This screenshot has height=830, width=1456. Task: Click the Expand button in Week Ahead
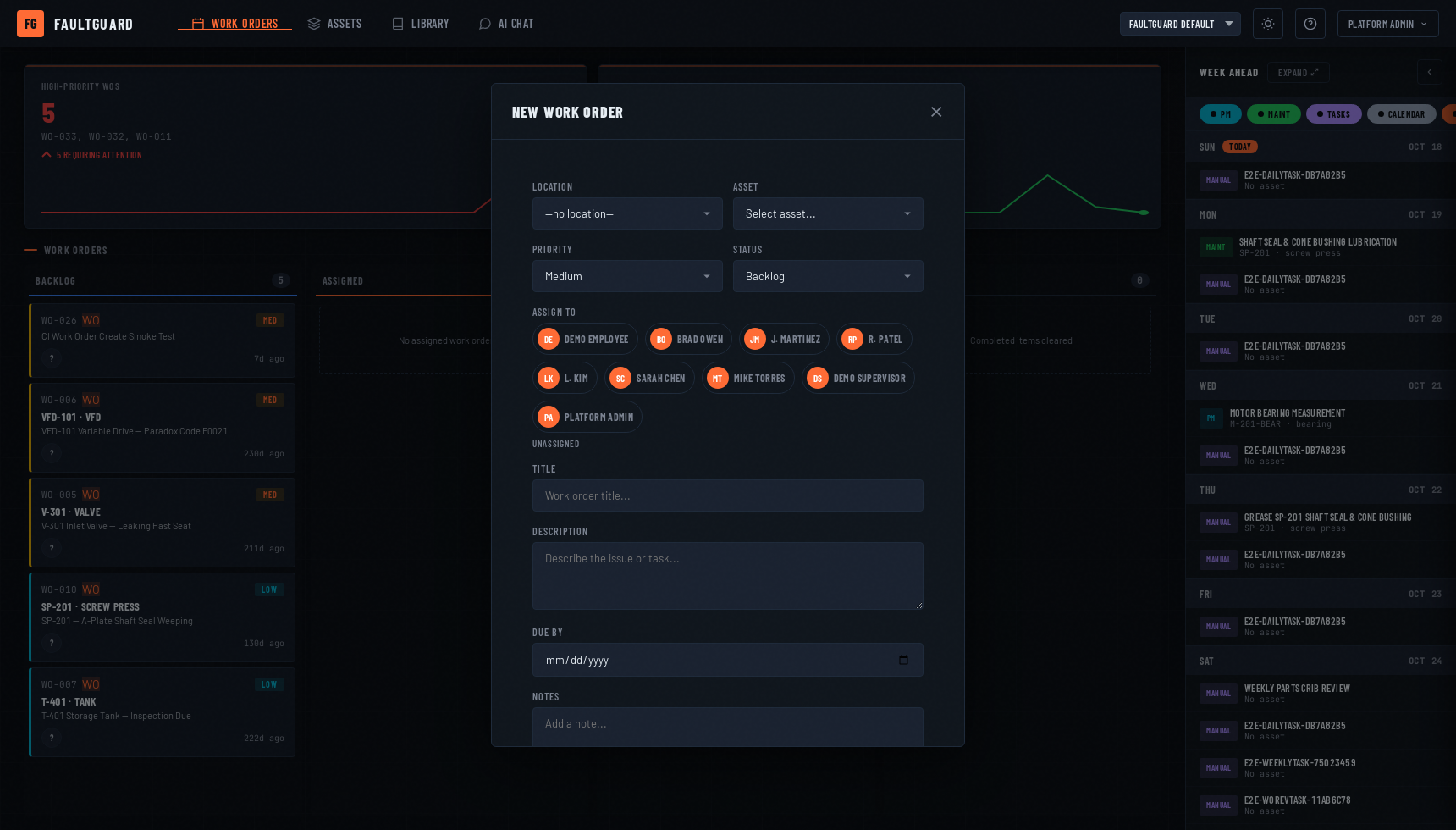click(x=1298, y=73)
